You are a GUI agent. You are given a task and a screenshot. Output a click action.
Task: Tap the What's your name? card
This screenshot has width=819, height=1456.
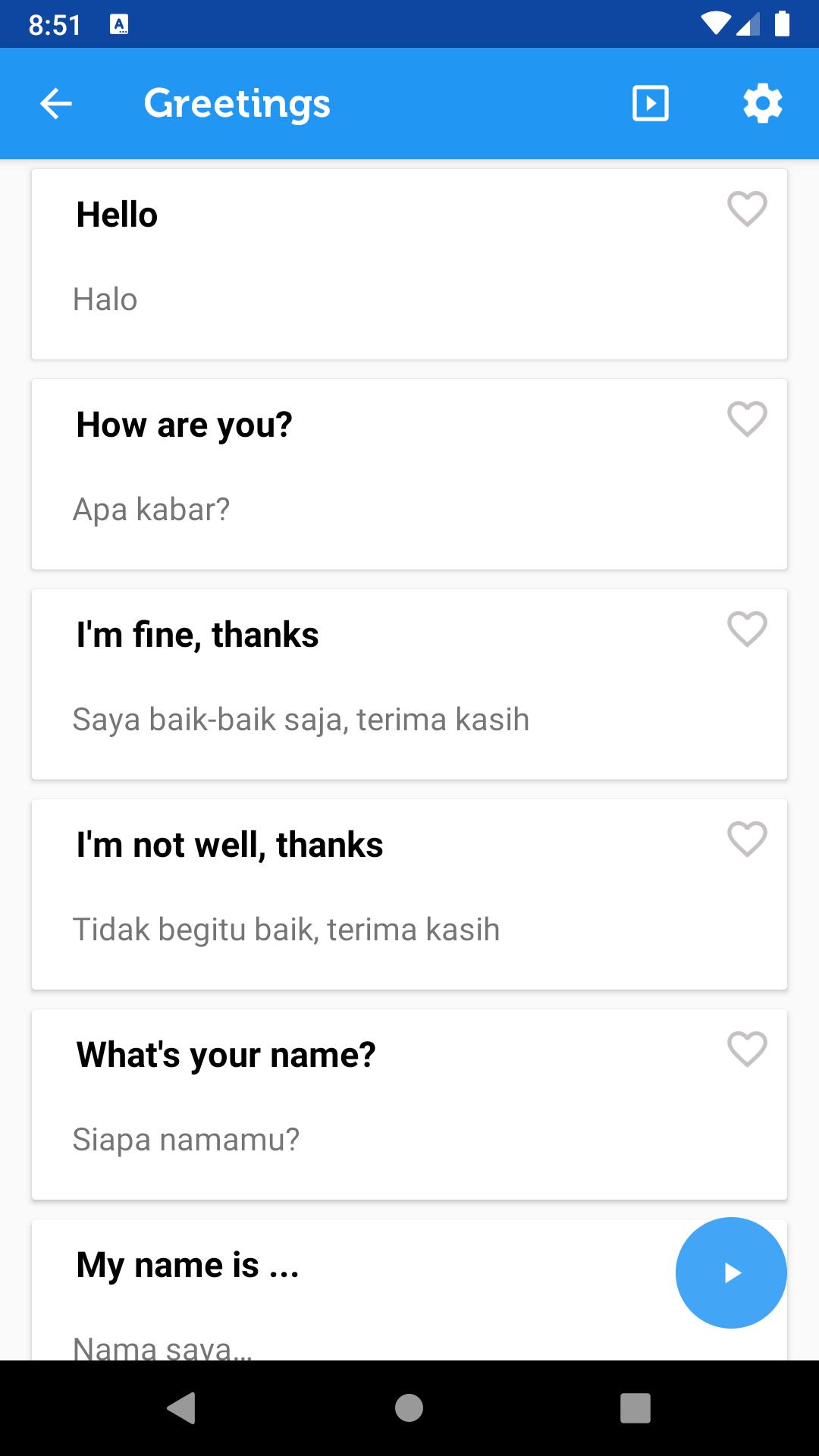pos(409,1104)
